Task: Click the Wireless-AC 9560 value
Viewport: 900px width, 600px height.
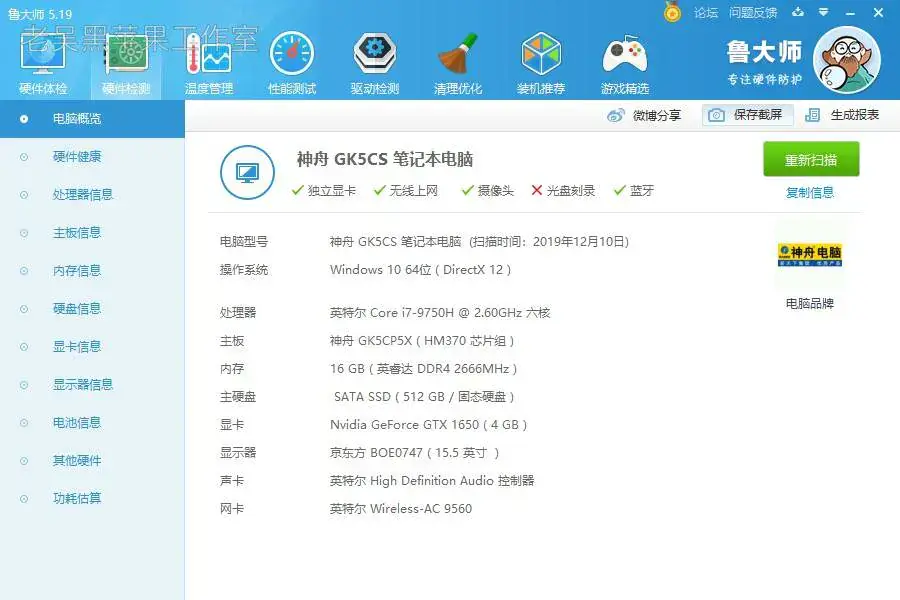Action: pos(401,509)
